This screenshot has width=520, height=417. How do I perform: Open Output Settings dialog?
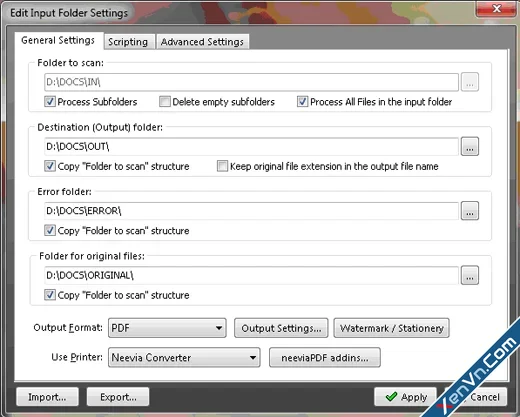[281, 328]
